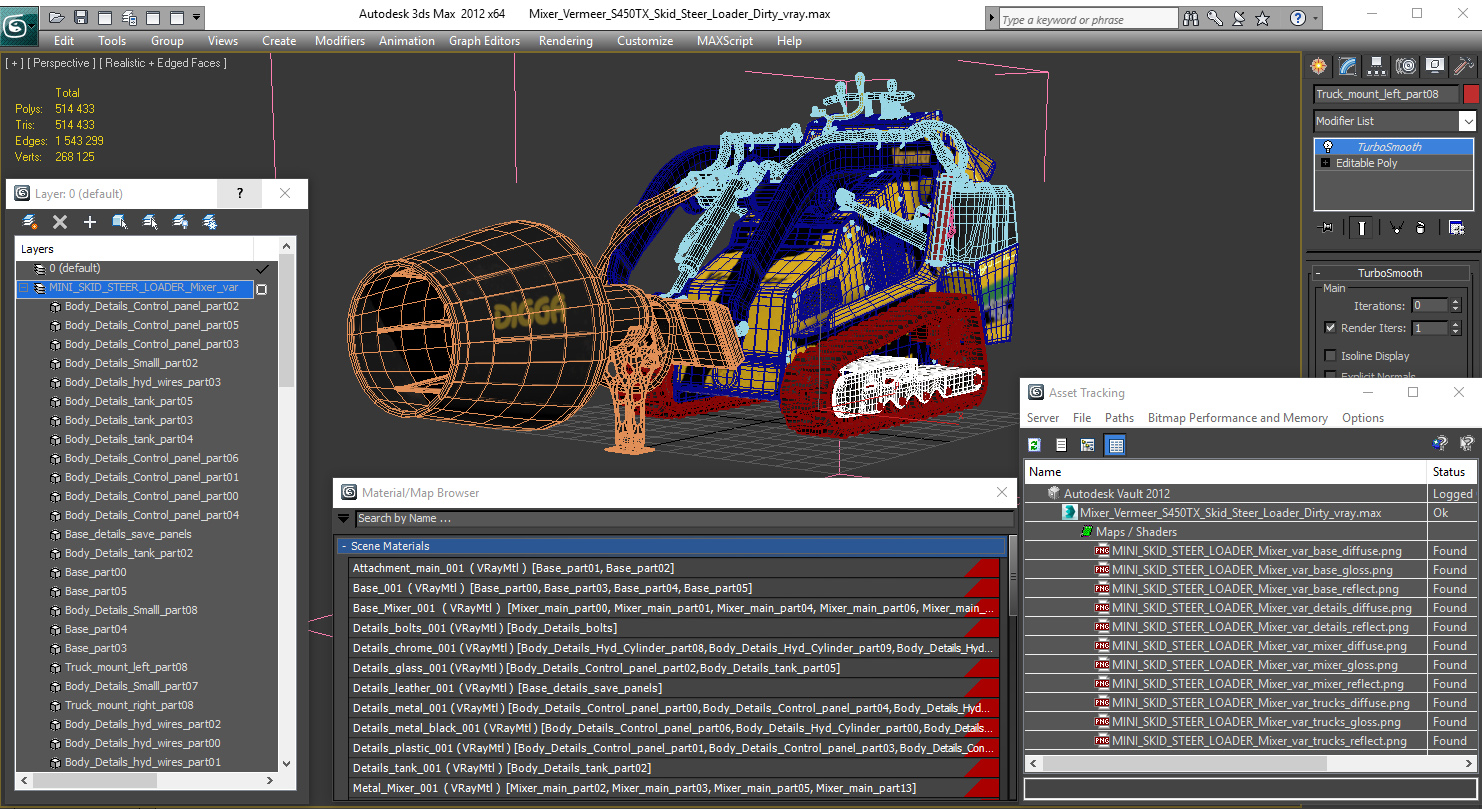Click Layer dialog help question mark button
The image size is (1482, 810).
coord(239,194)
